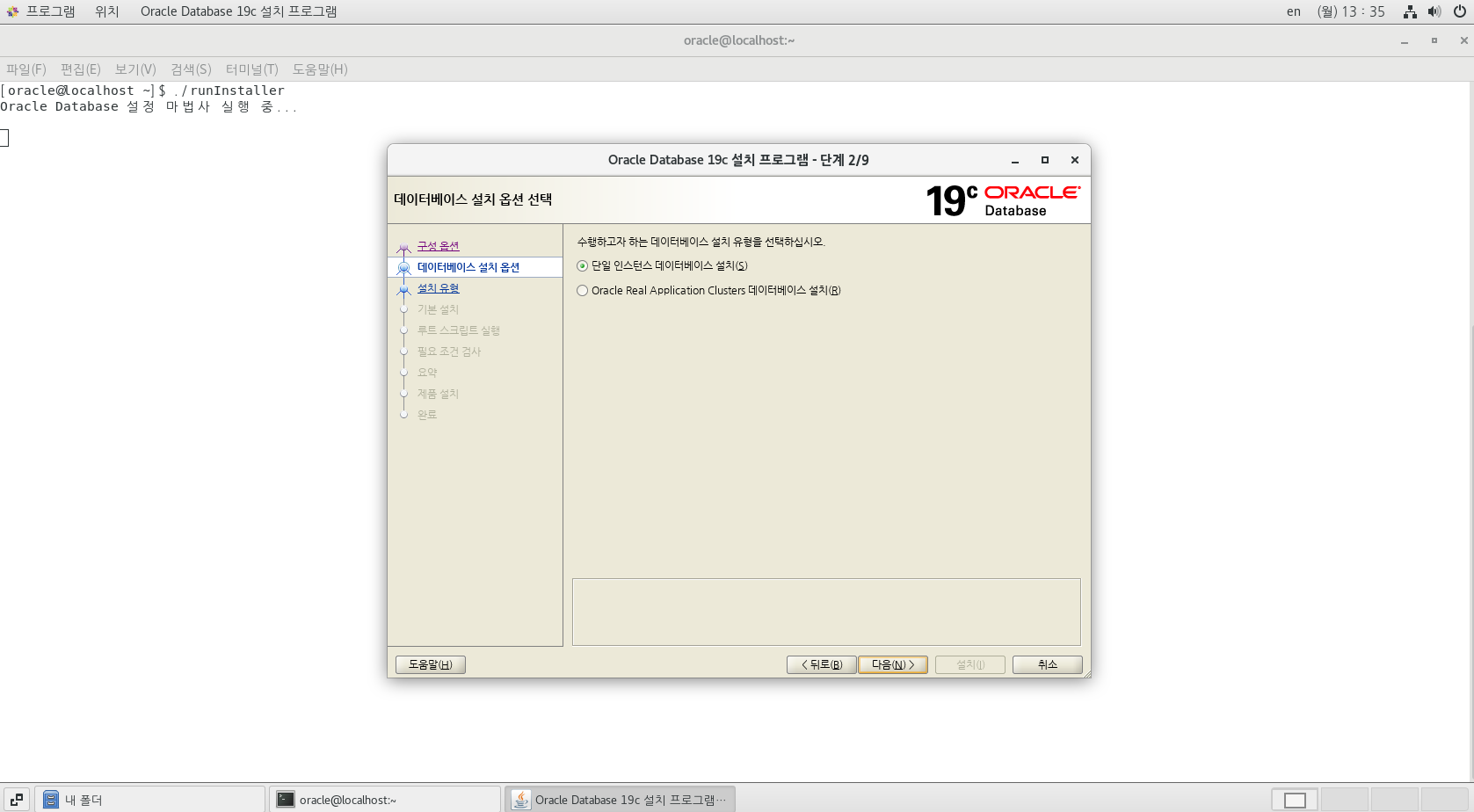The image size is (1474, 812).
Task: Switch to oracle@localhost:~ taskbar item
Action: (x=385, y=800)
